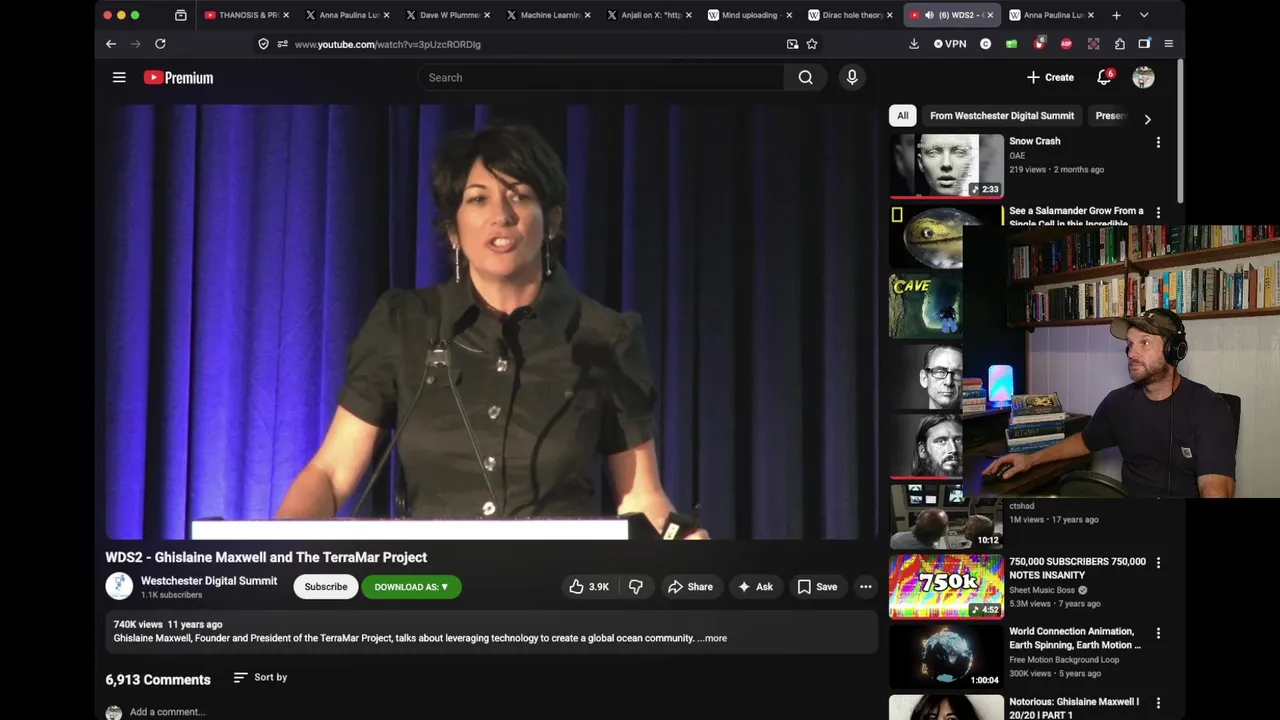Switch to Anjali on X tab
This screenshot has height=720, width=1280.
pyautogui.click(x=649, y=15)
